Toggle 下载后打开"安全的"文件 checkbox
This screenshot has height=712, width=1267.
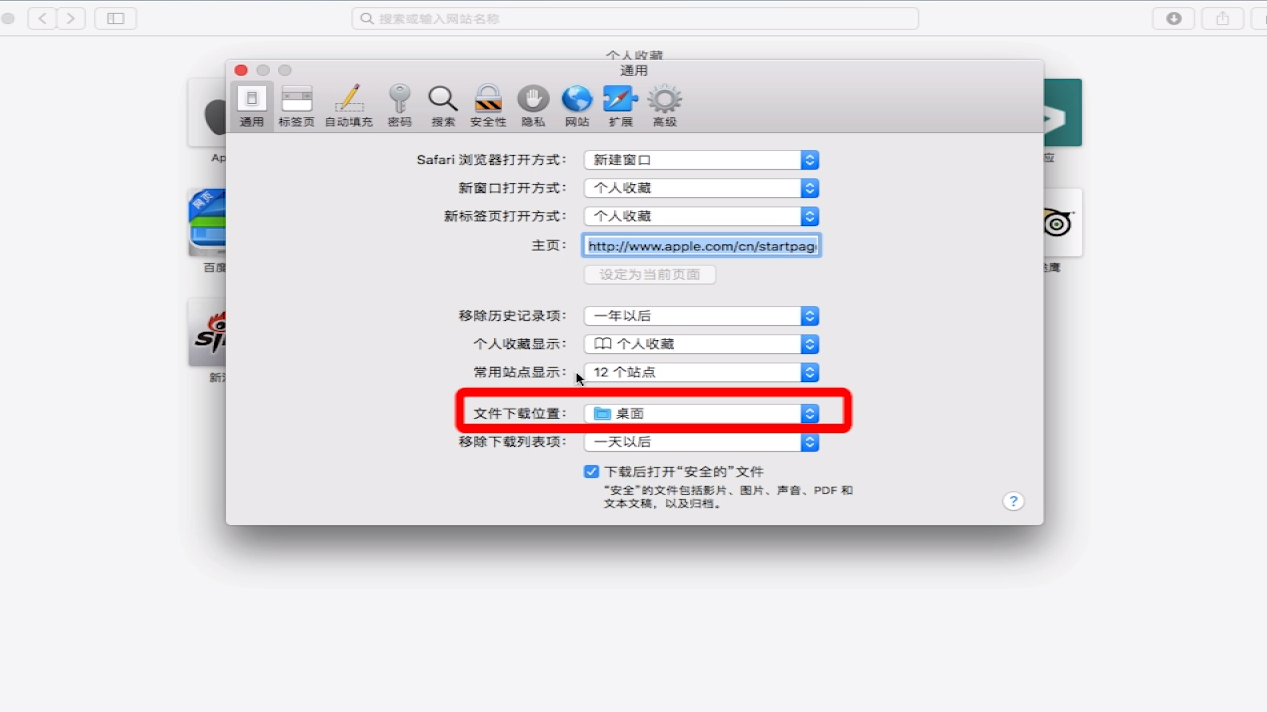(591, 471)
